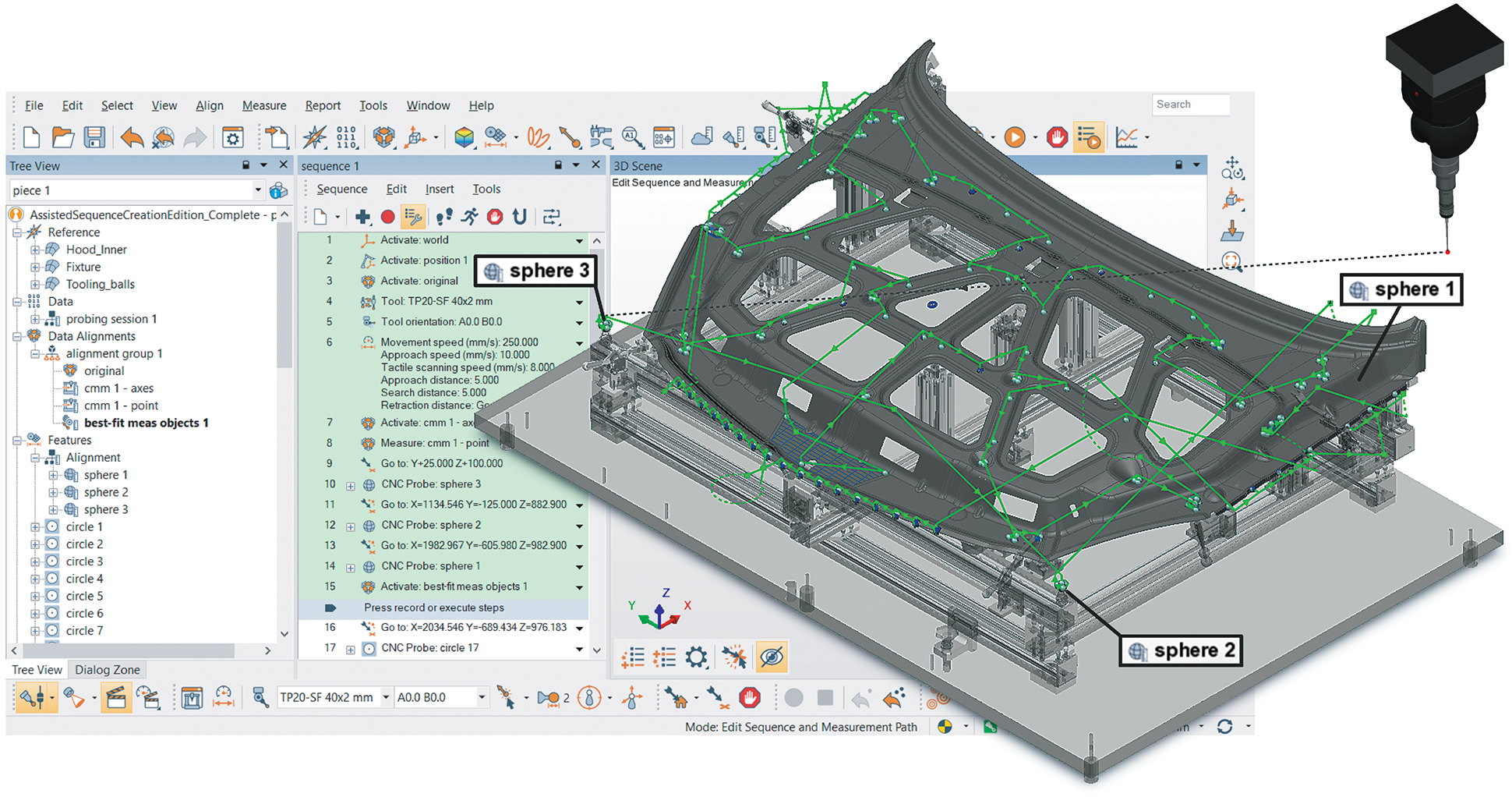Click inside the Search field at top right
This screenshot has height=797, width=1512.
1190,104
